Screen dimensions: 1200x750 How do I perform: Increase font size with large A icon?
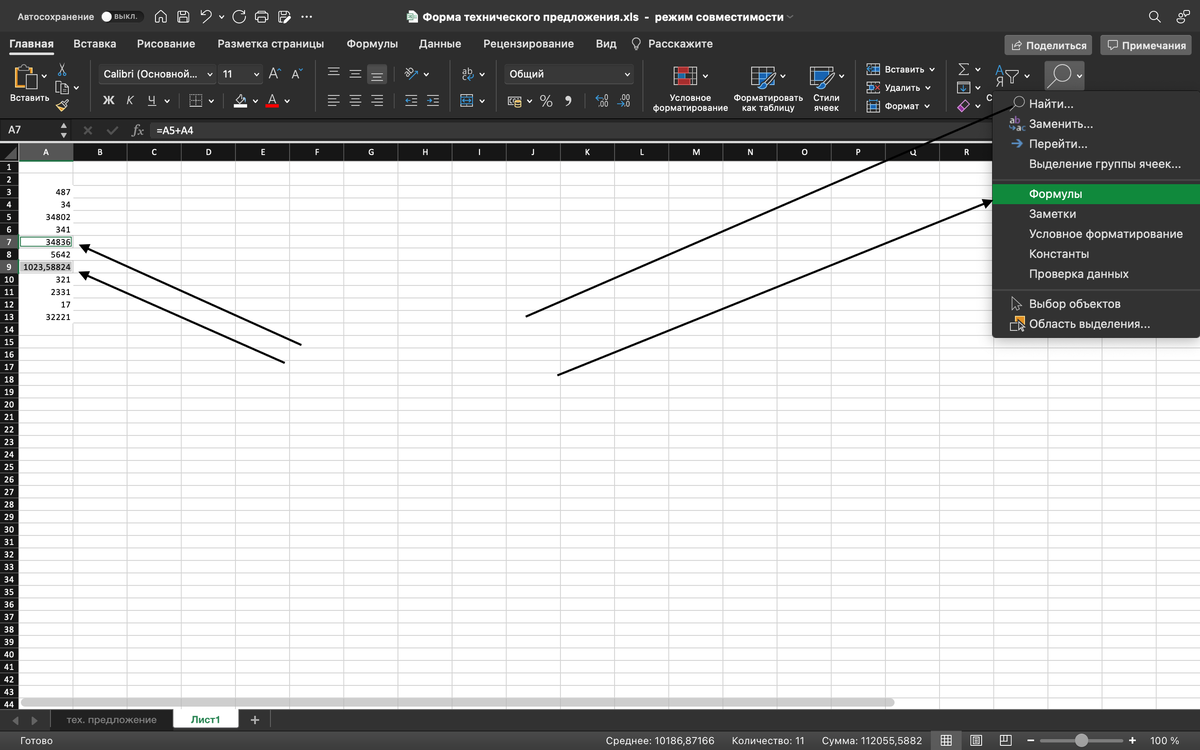click(x=274, y=74)
